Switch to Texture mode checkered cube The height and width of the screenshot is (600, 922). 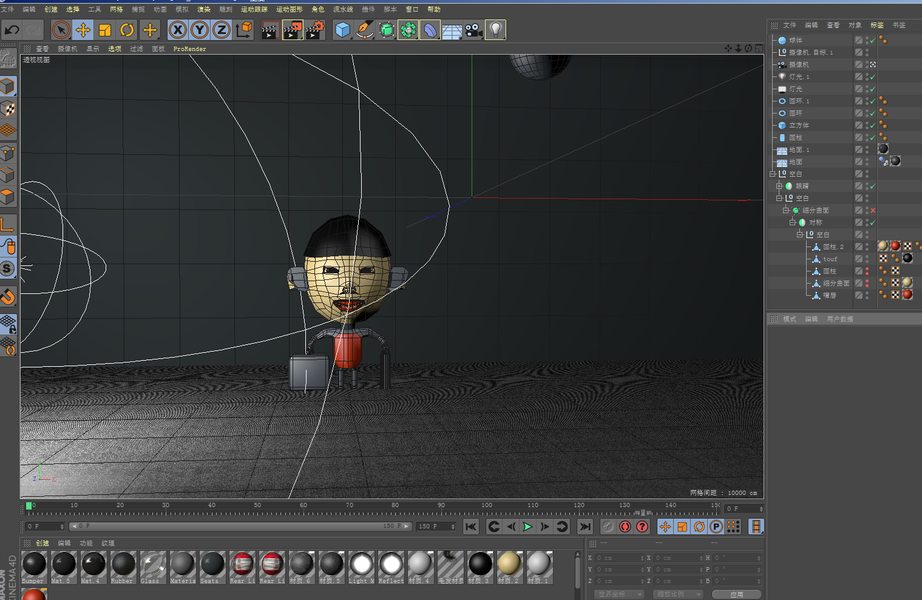point(8,108)
